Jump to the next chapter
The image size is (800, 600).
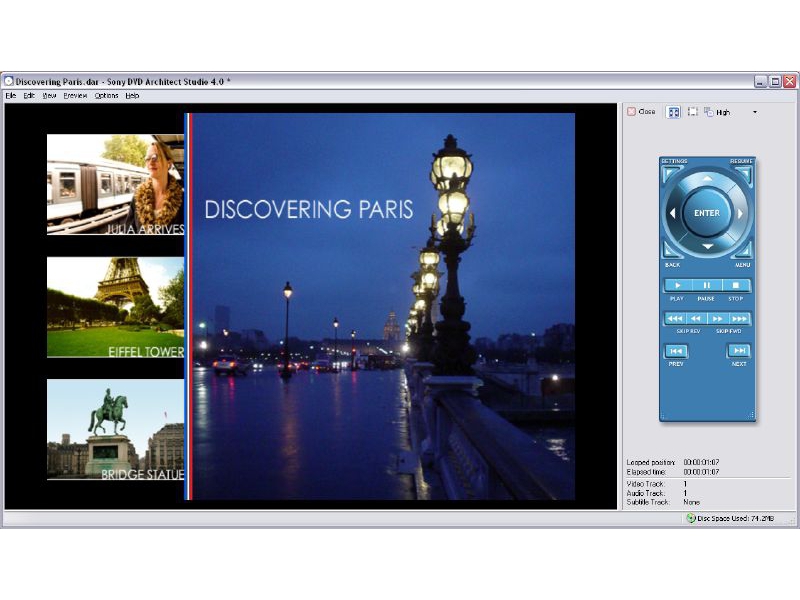739,351
